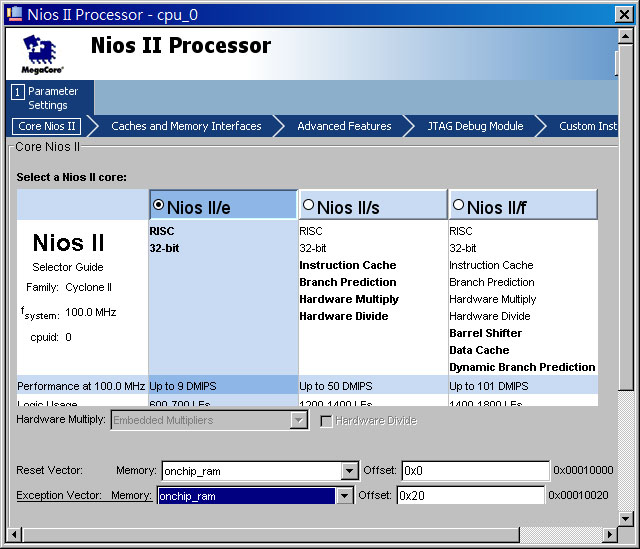This screenshot has width=640, height=549.
Task: Click the '100.0 MHz' system frequency value
Action: (x=91, y=312)
